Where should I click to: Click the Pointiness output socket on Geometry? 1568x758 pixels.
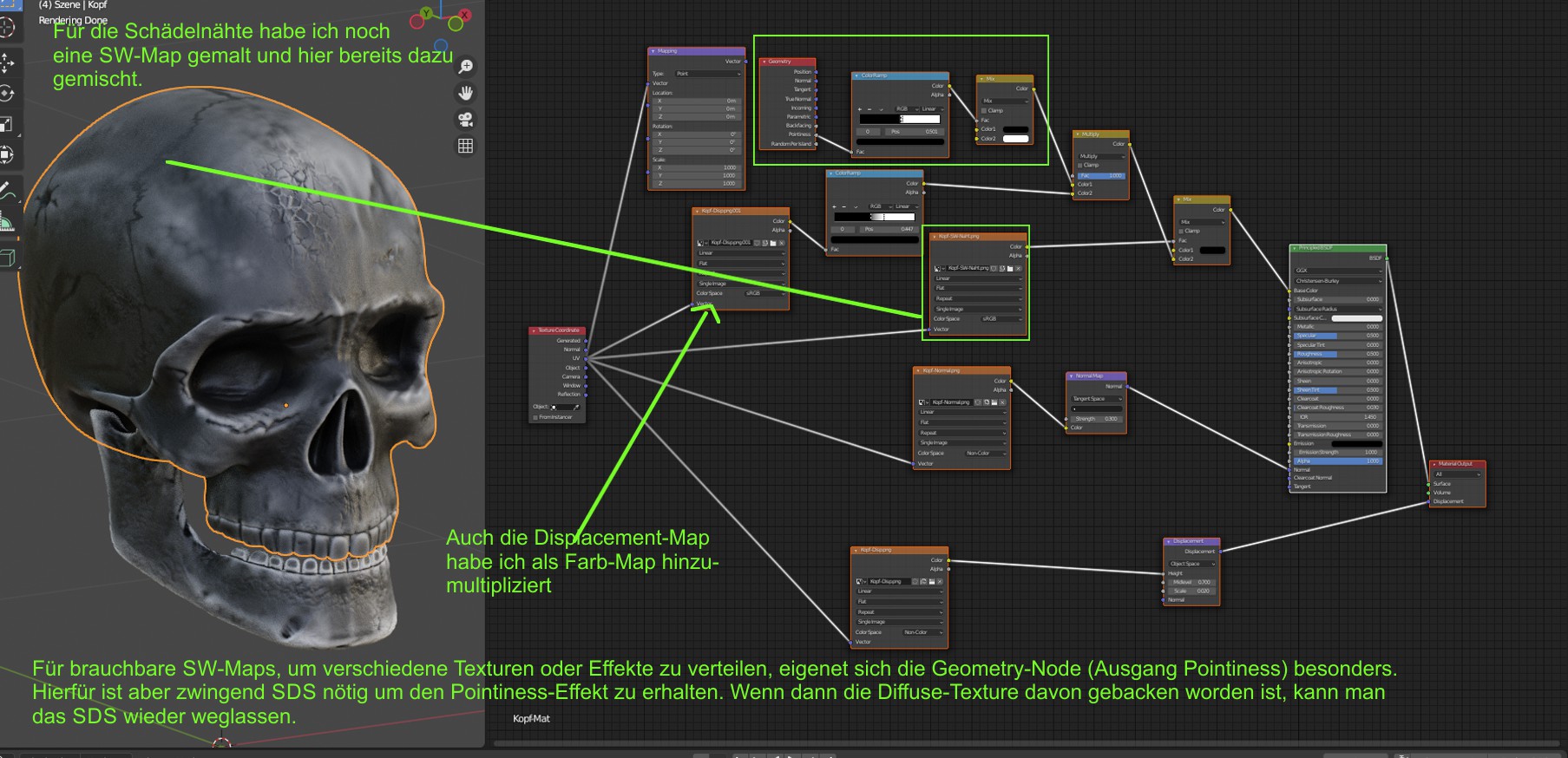point(817,134)
